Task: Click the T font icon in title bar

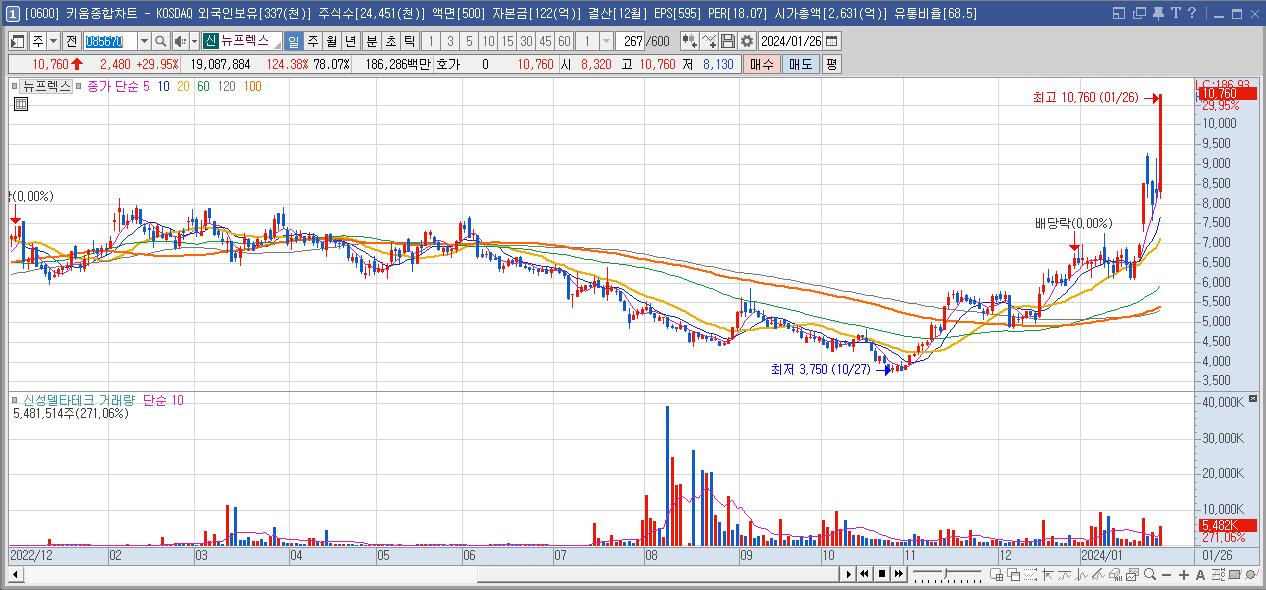Action: tap(1176, 13)
